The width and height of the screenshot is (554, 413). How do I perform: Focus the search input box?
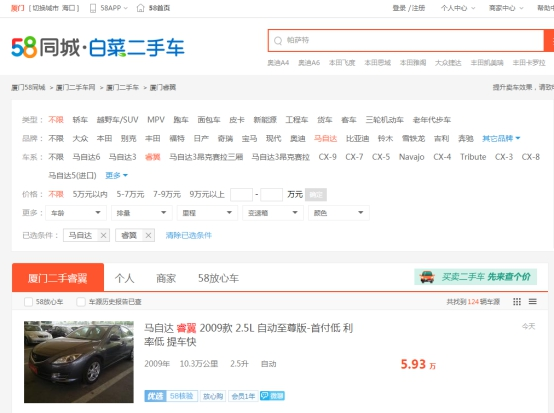[406, 41]
